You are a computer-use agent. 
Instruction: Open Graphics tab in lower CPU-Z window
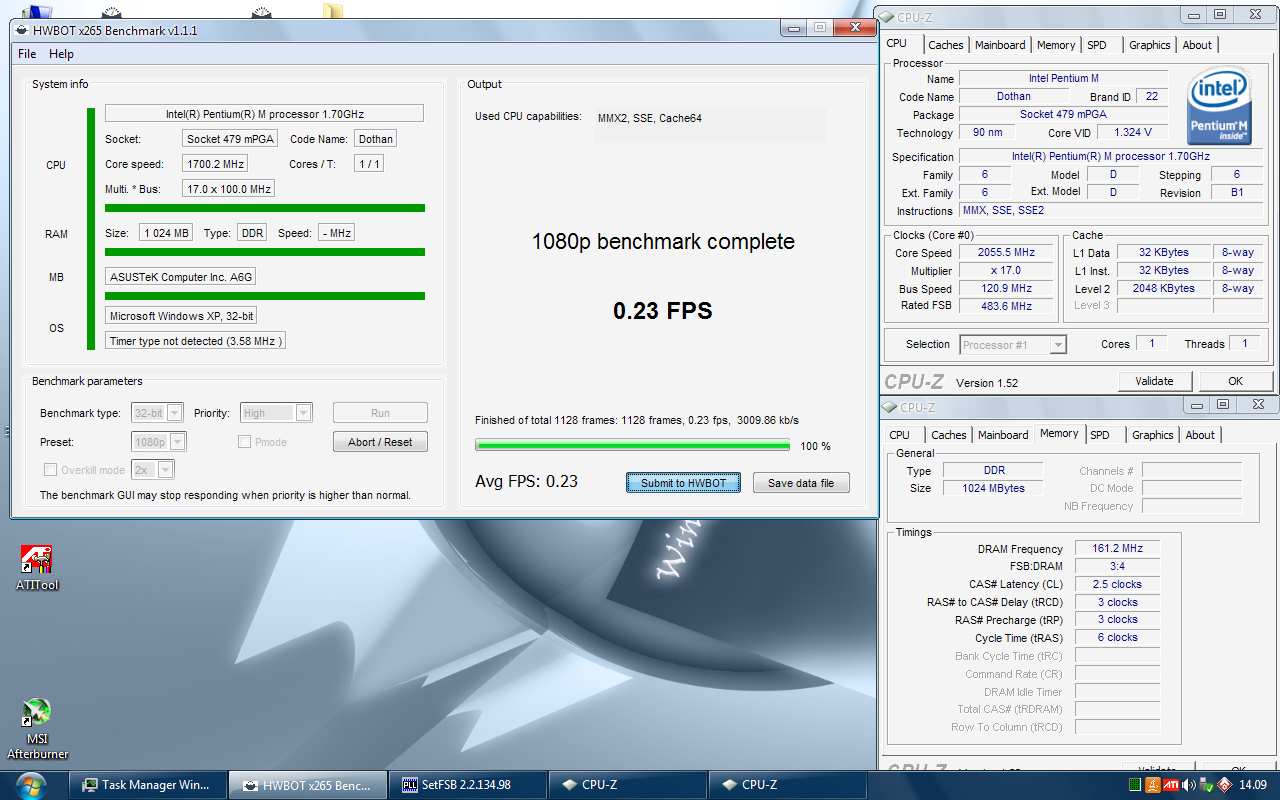[1153, 435]
